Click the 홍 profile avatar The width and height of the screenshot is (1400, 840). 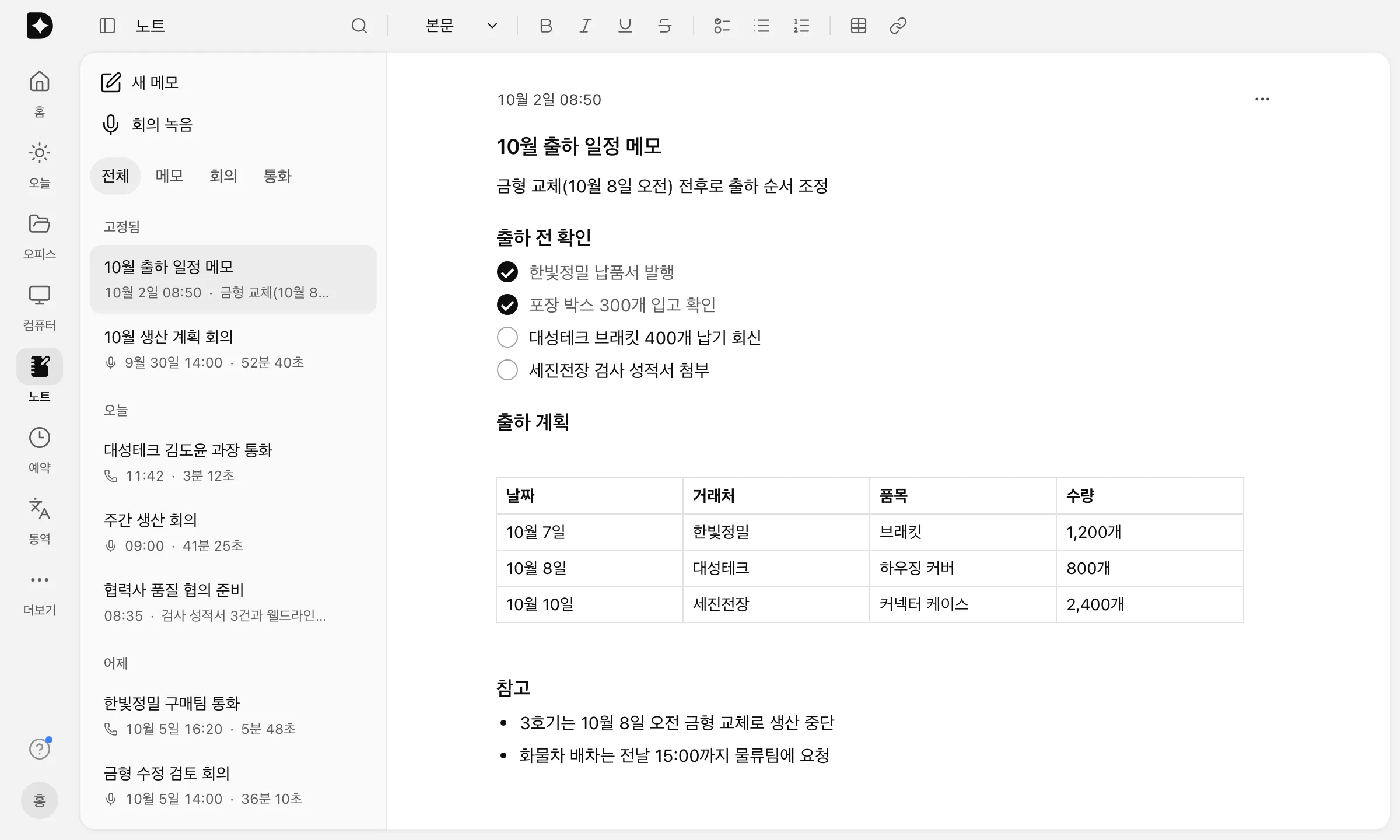pos(40,800)
